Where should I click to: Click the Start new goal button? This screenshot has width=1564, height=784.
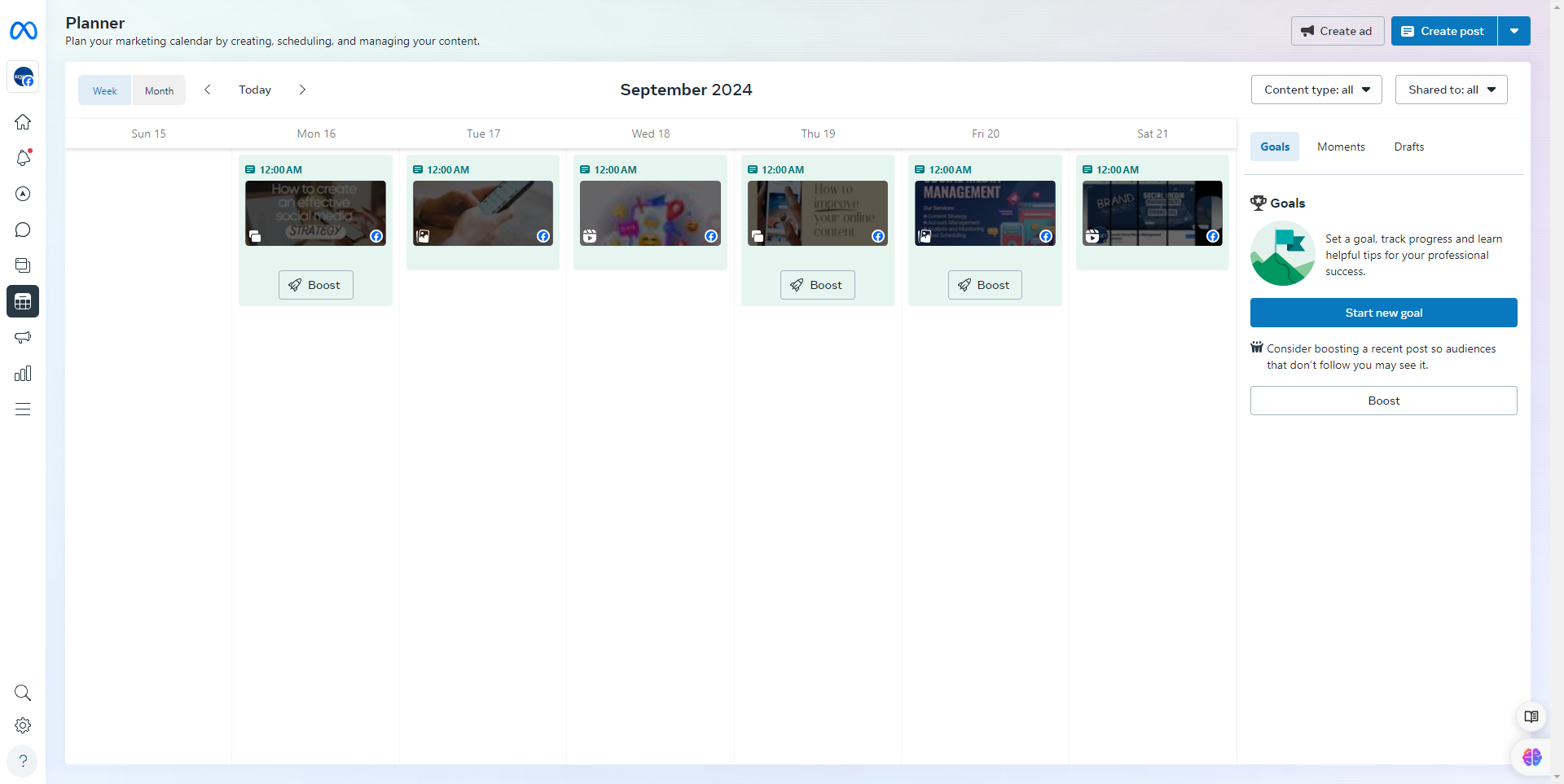[1383, 313]
